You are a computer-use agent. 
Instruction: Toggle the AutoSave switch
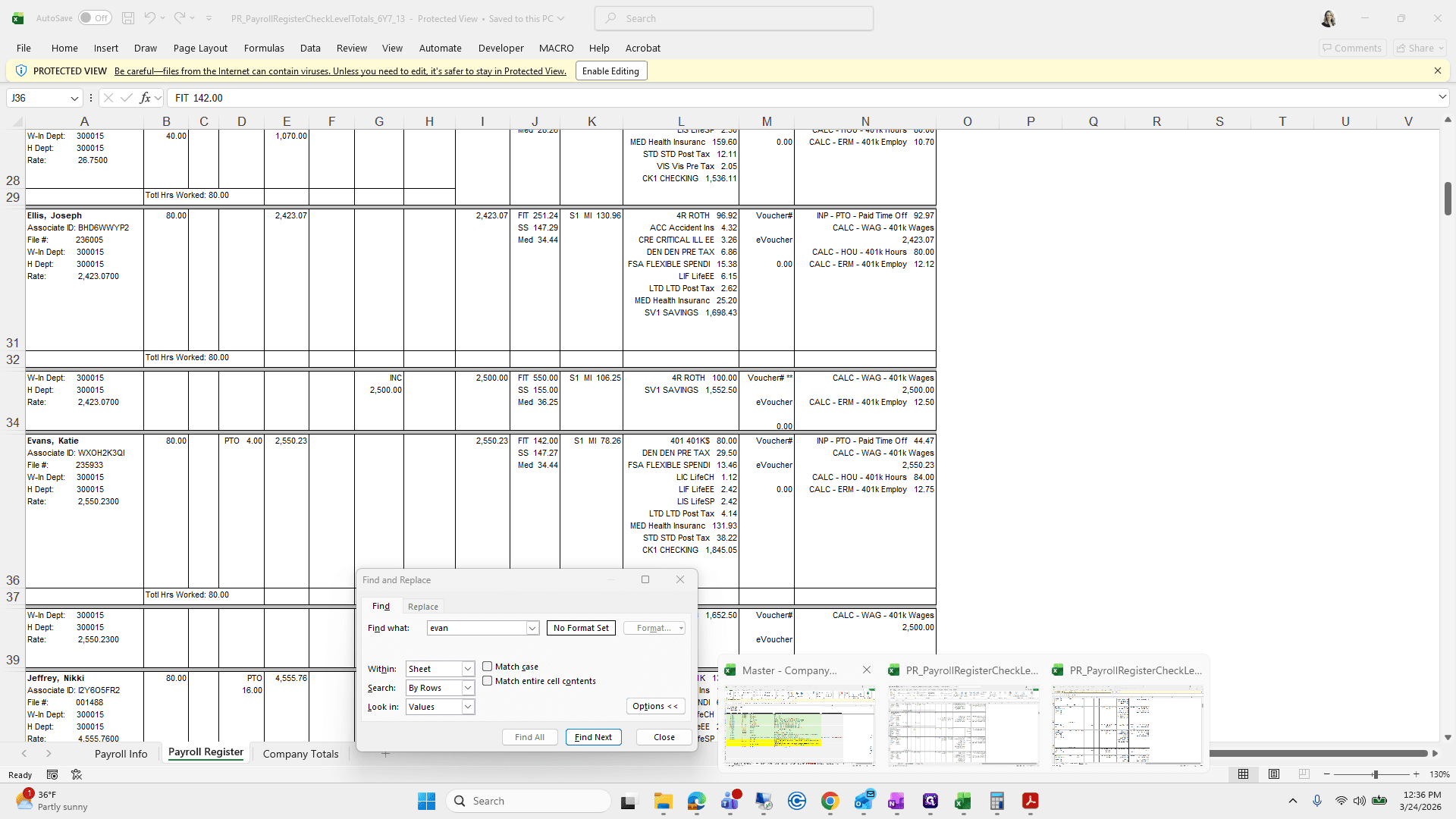(95, 18)
